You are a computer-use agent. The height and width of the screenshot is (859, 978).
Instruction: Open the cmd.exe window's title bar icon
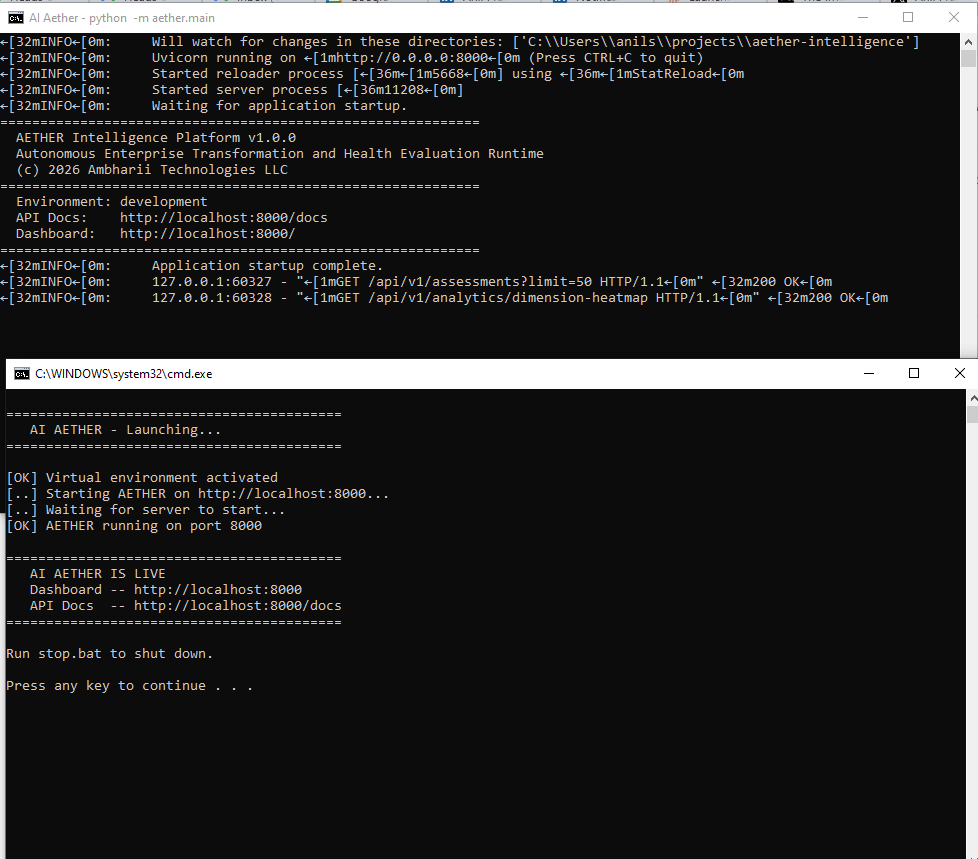click(x=22, y=374)
